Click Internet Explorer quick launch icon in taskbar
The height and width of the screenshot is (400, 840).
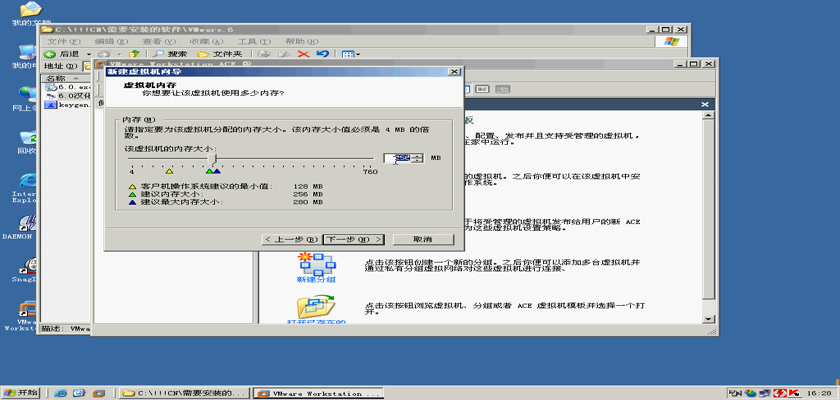pyautogui.click(x=60, y=393)
